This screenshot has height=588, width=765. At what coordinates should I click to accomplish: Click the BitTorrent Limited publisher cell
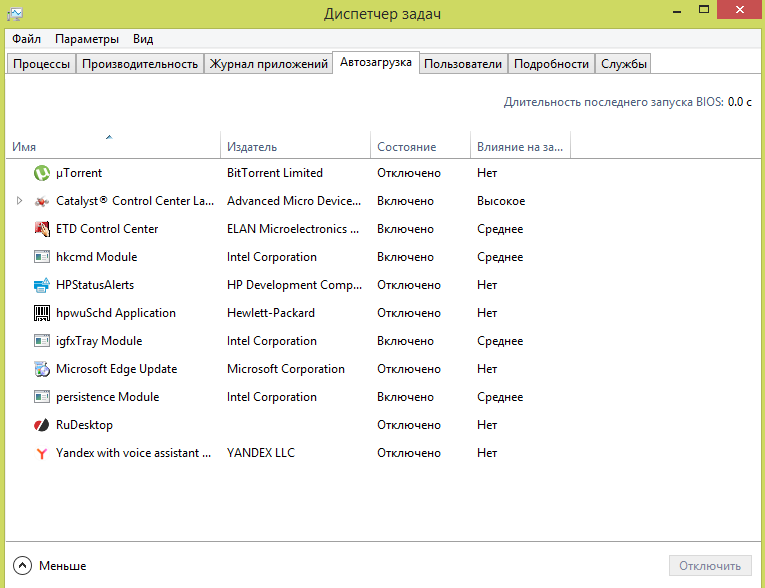275,173
